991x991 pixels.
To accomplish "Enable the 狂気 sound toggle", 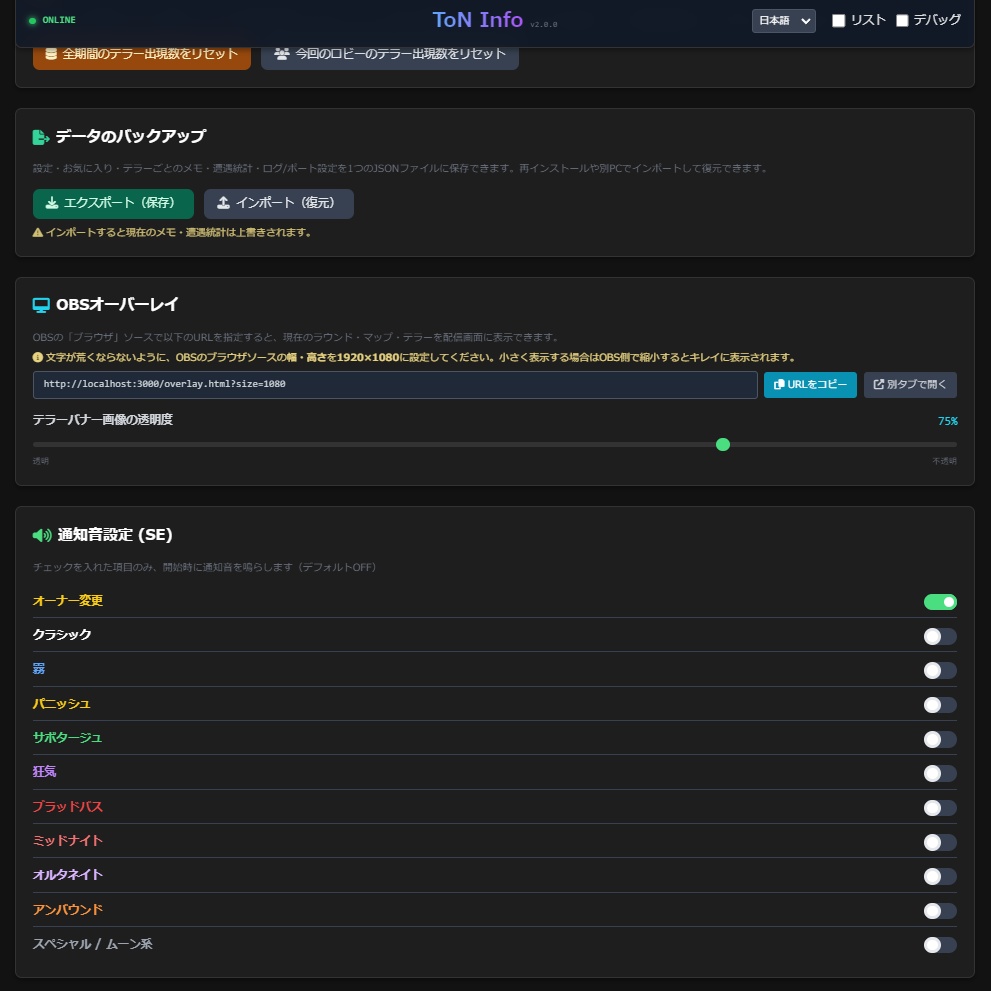I will pos(940,774).
